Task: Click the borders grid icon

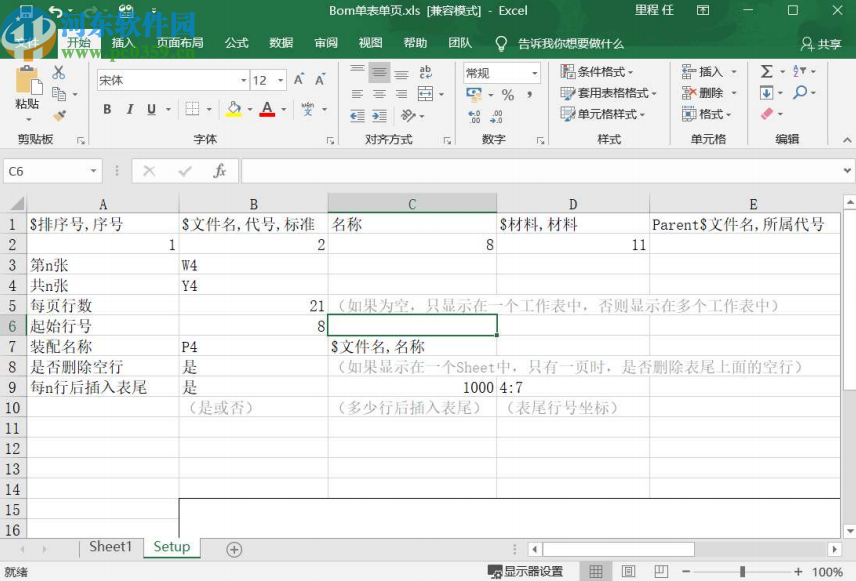Action: tap(192, 109)
